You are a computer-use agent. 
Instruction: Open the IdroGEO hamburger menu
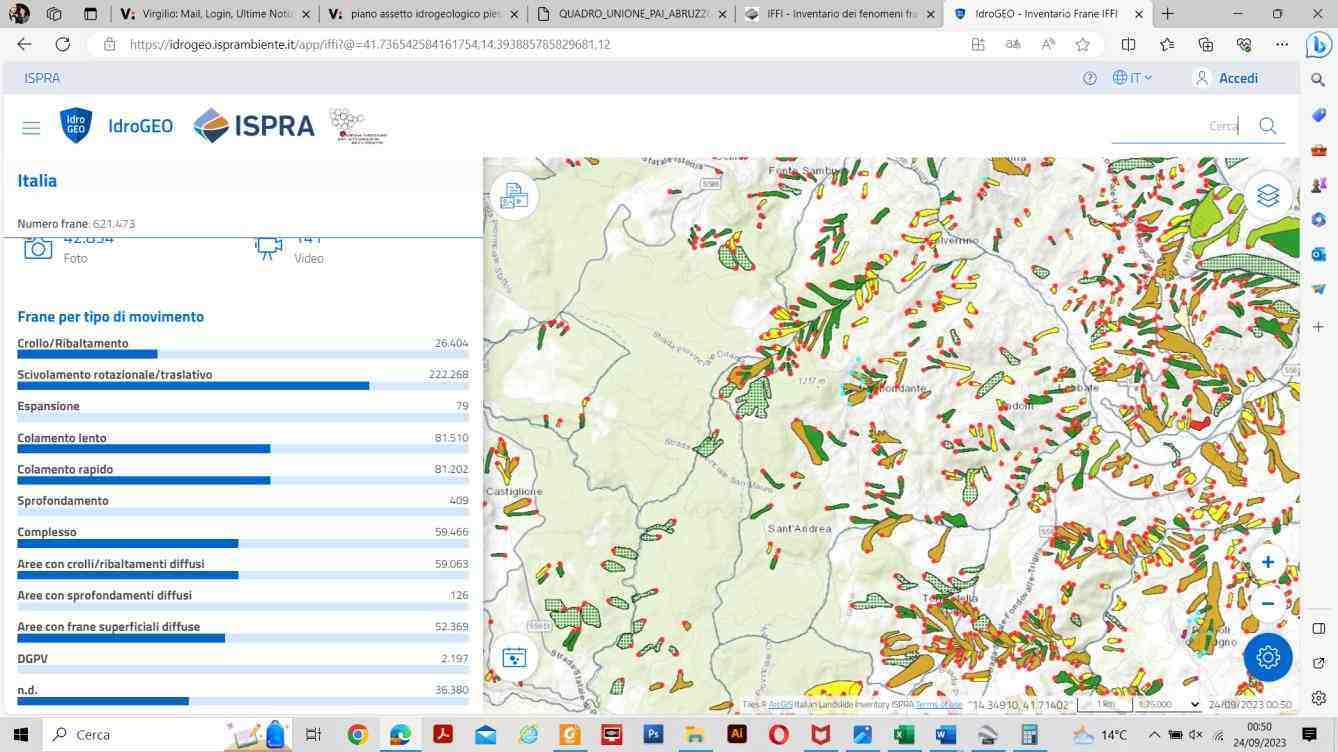pos(31,127)
